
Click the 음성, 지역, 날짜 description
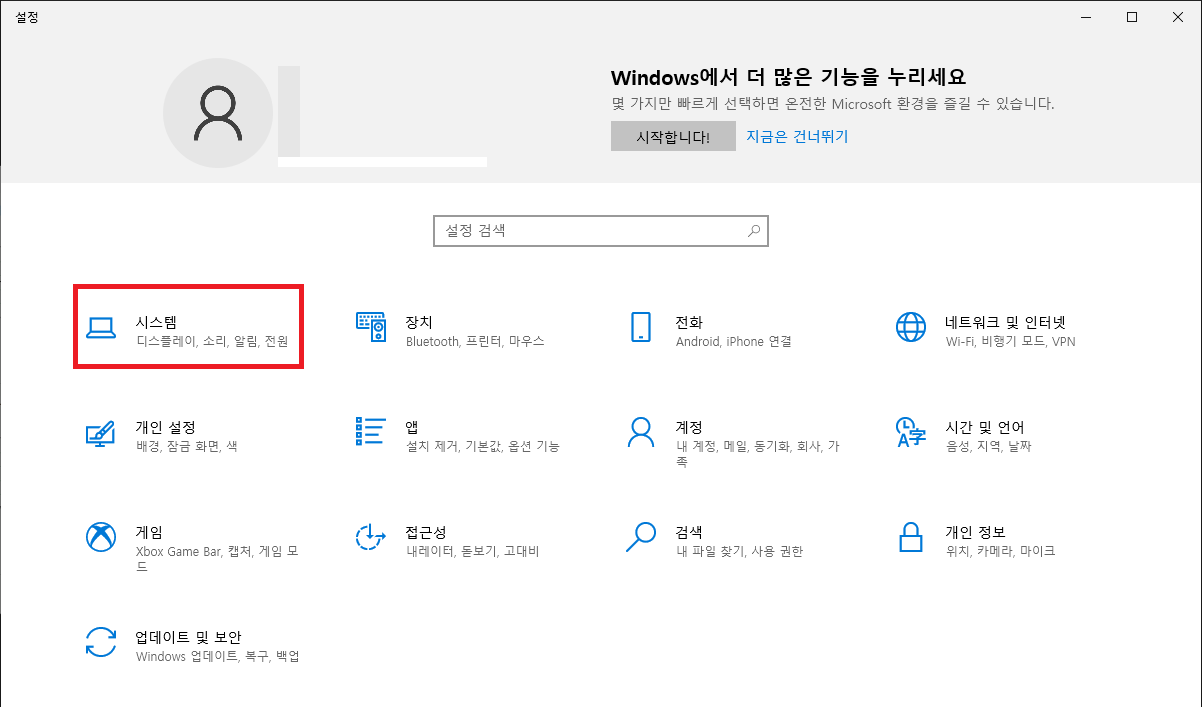[989, 446]
